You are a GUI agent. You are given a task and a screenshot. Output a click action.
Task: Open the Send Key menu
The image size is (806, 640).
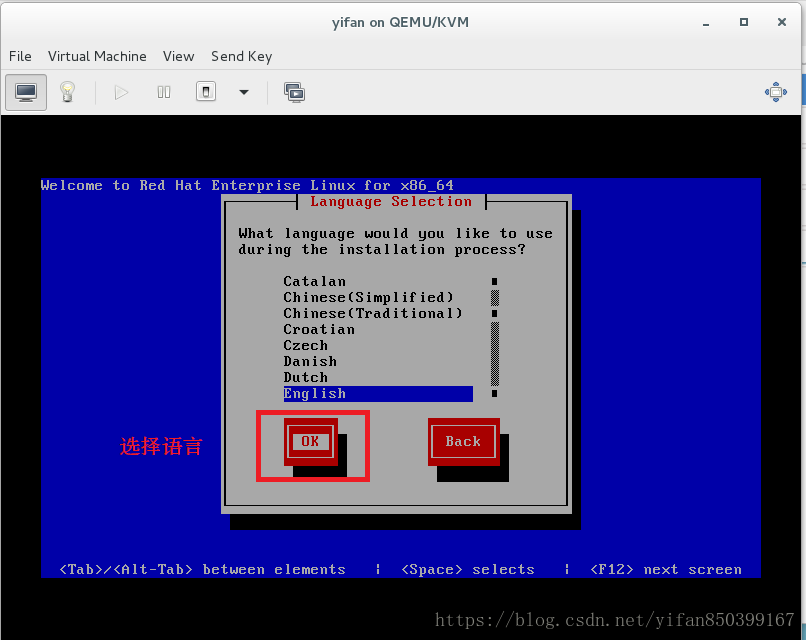pos(242,56)
